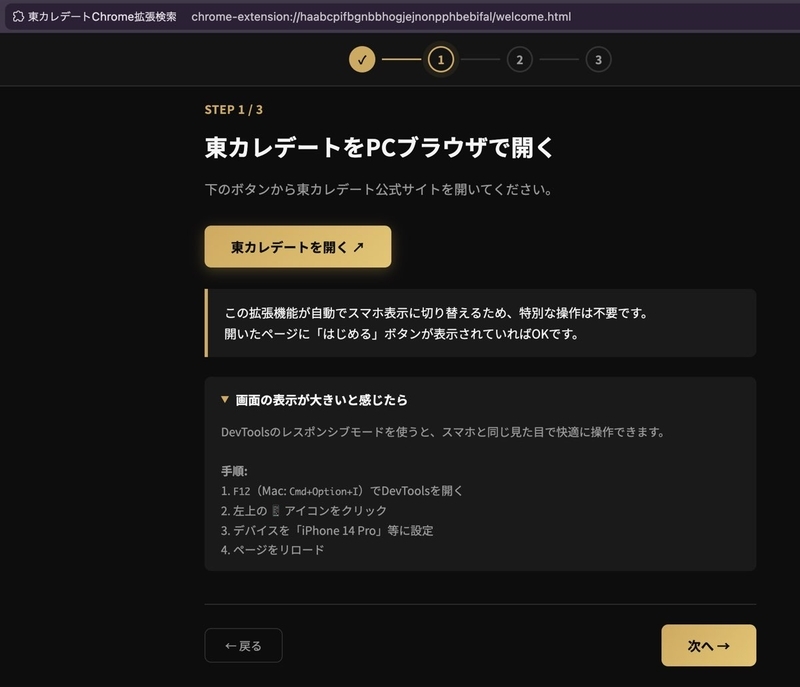800x687 pixels.
Task: Click instruction 2 左上のアイコンをクリック
Action: (304, 511)
